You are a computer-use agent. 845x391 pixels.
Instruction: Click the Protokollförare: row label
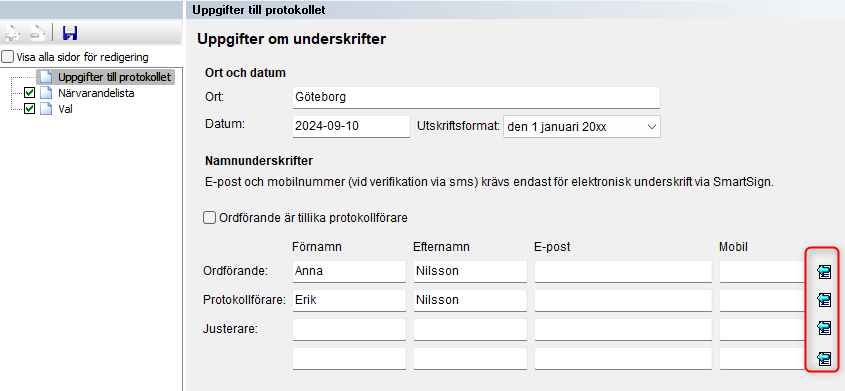244,300
